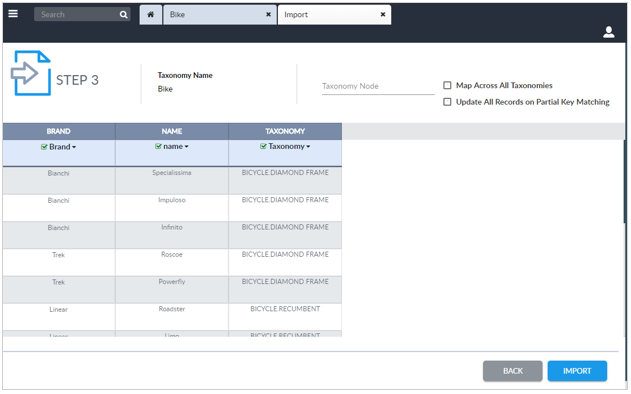Viewport: 631px width, 394px height.
Task: Select the Roscoe name cell
Action: click(172, 262)
